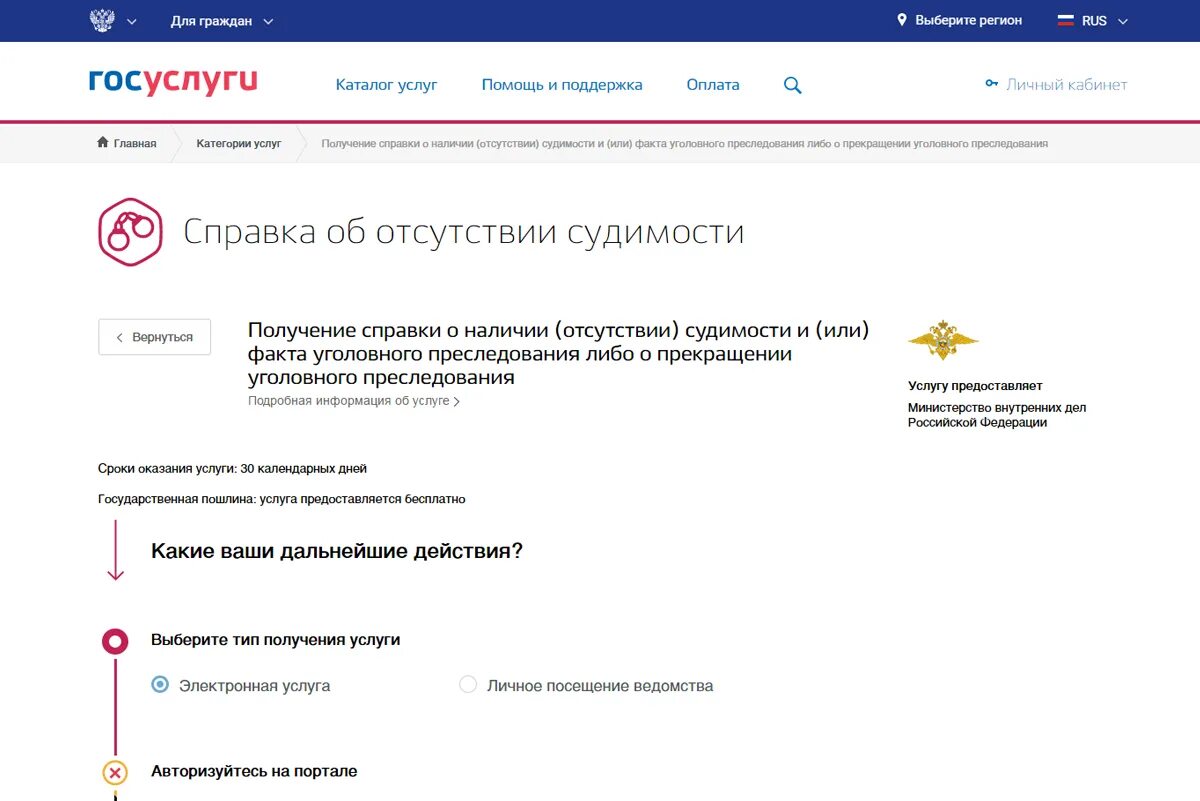Image resolution: width=1200 pixels, height=801 pixels.
Task: Click the key icon beside Личный кабинет
Action: pos(992,84)
